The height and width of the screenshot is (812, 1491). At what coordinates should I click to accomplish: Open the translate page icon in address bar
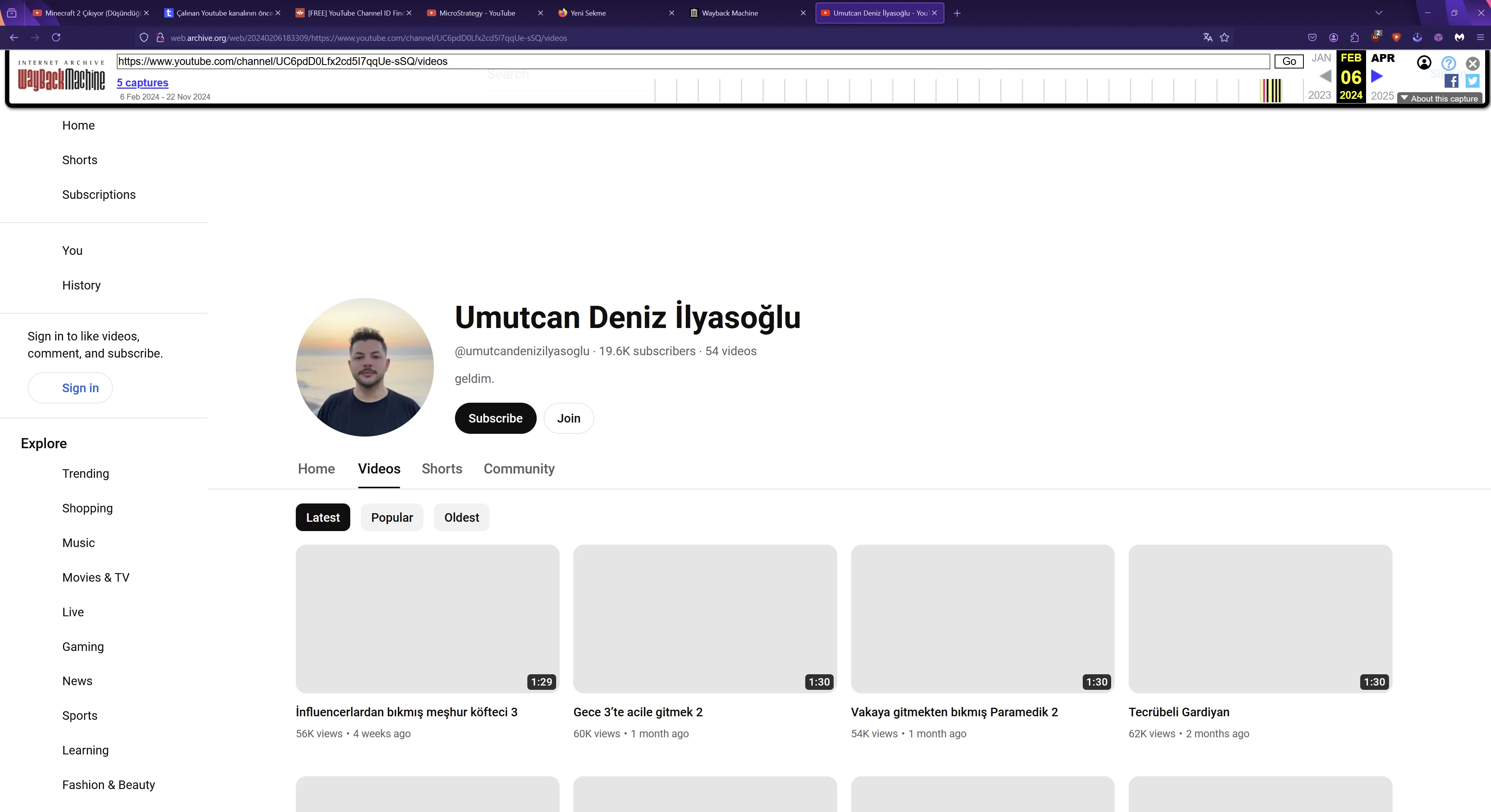(x=1207, y=38)
